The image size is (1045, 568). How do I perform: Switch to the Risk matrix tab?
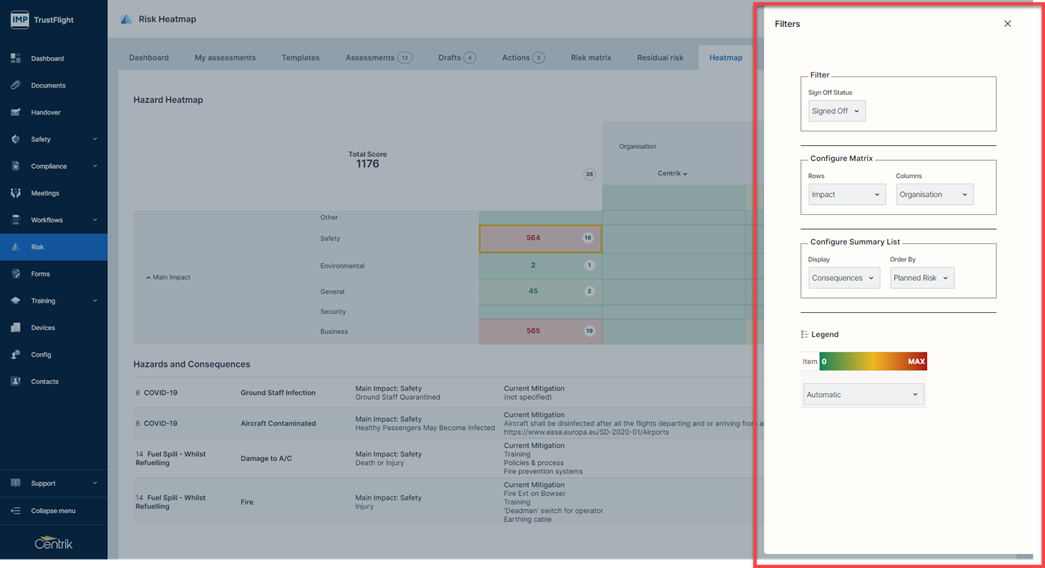(x=591, y=58)
